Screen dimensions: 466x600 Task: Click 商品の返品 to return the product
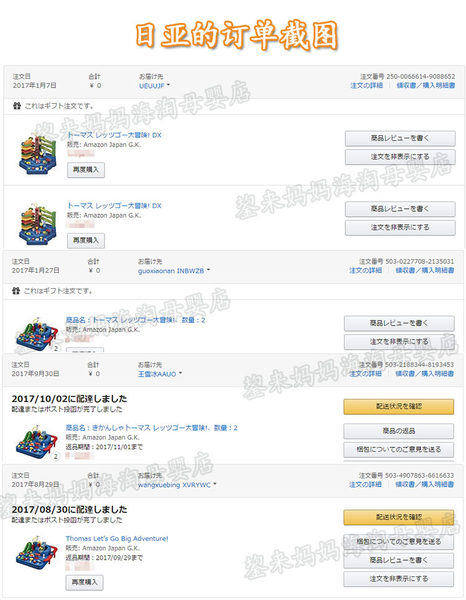pyautogui.click(x=399, y=431)
